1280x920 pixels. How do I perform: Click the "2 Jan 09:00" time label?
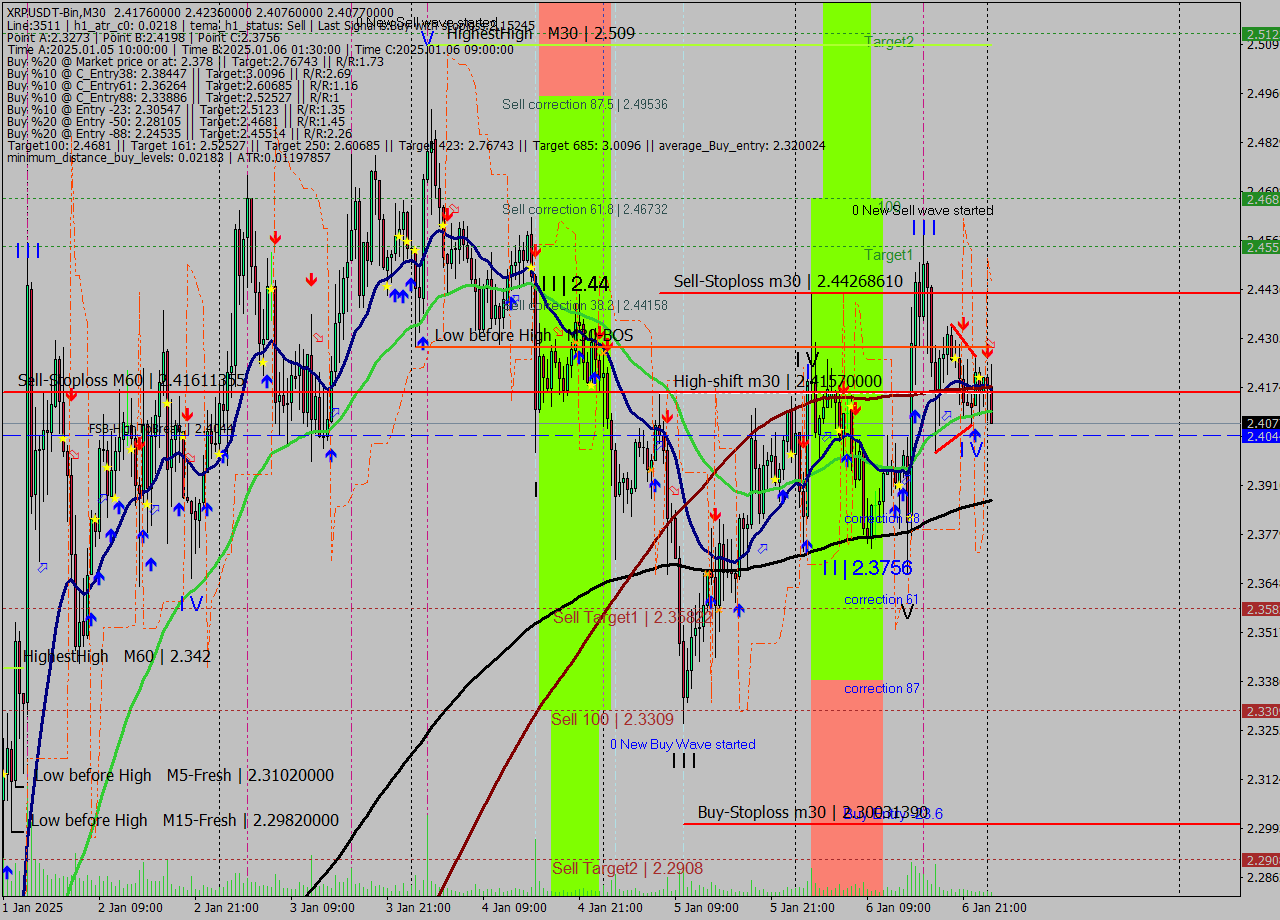130,907
